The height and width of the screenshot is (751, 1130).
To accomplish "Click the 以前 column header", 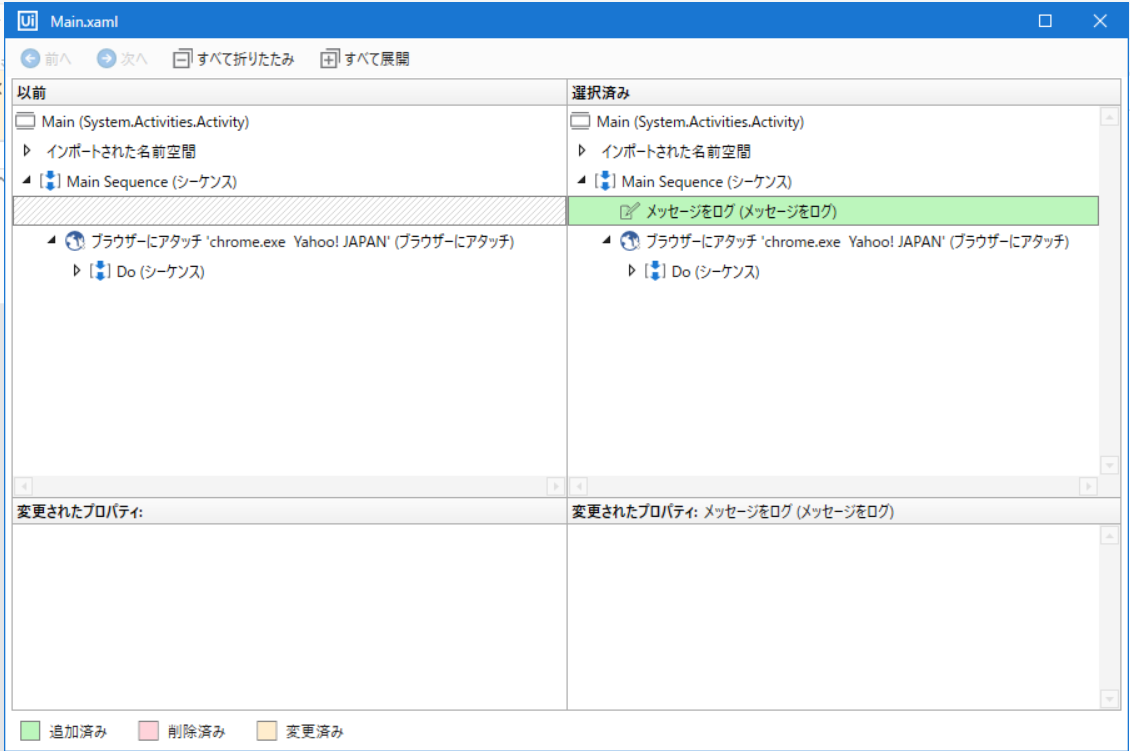I will (290, 92).
